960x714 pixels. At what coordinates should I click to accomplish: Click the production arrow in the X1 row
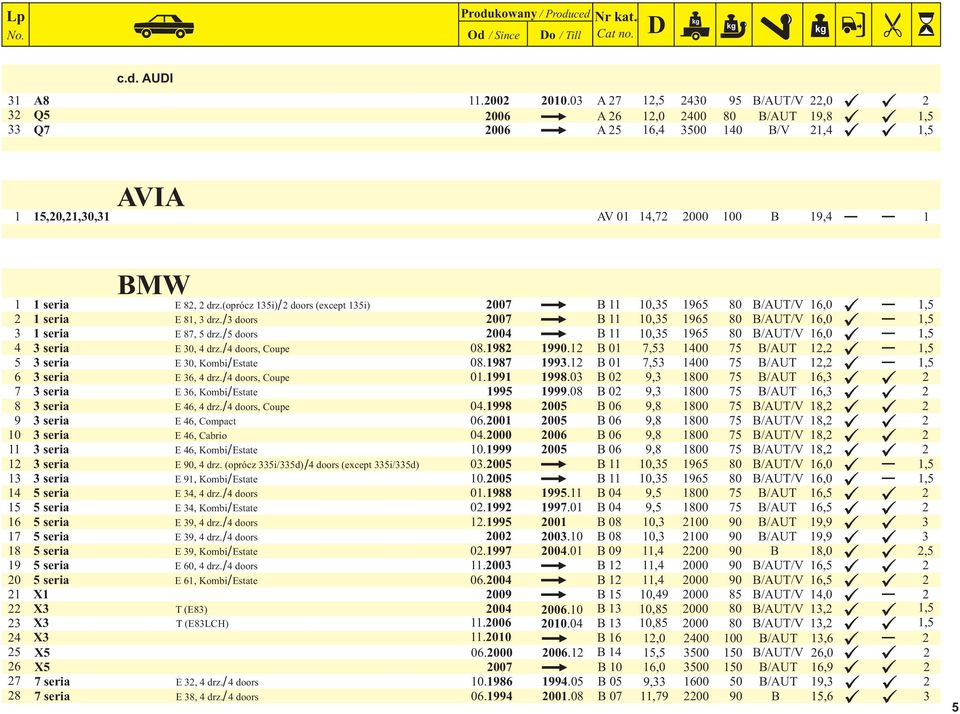pyautogui.click(x=553, y=595)
